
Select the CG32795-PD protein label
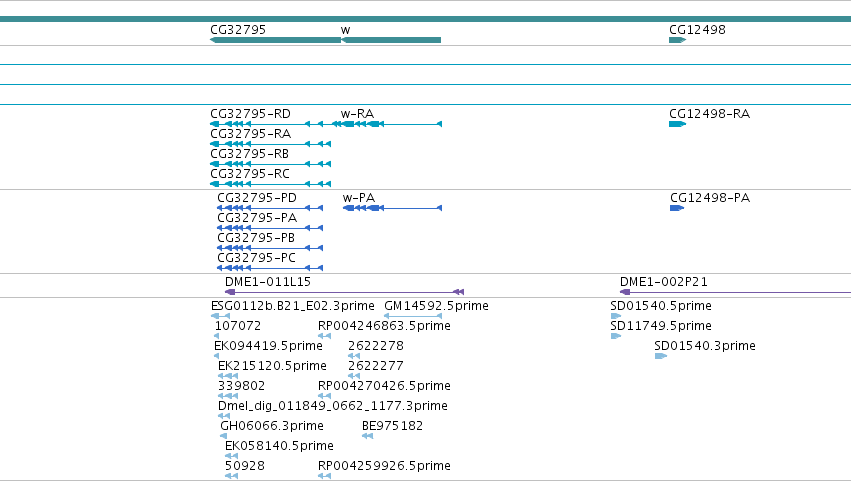pos(257,198)
